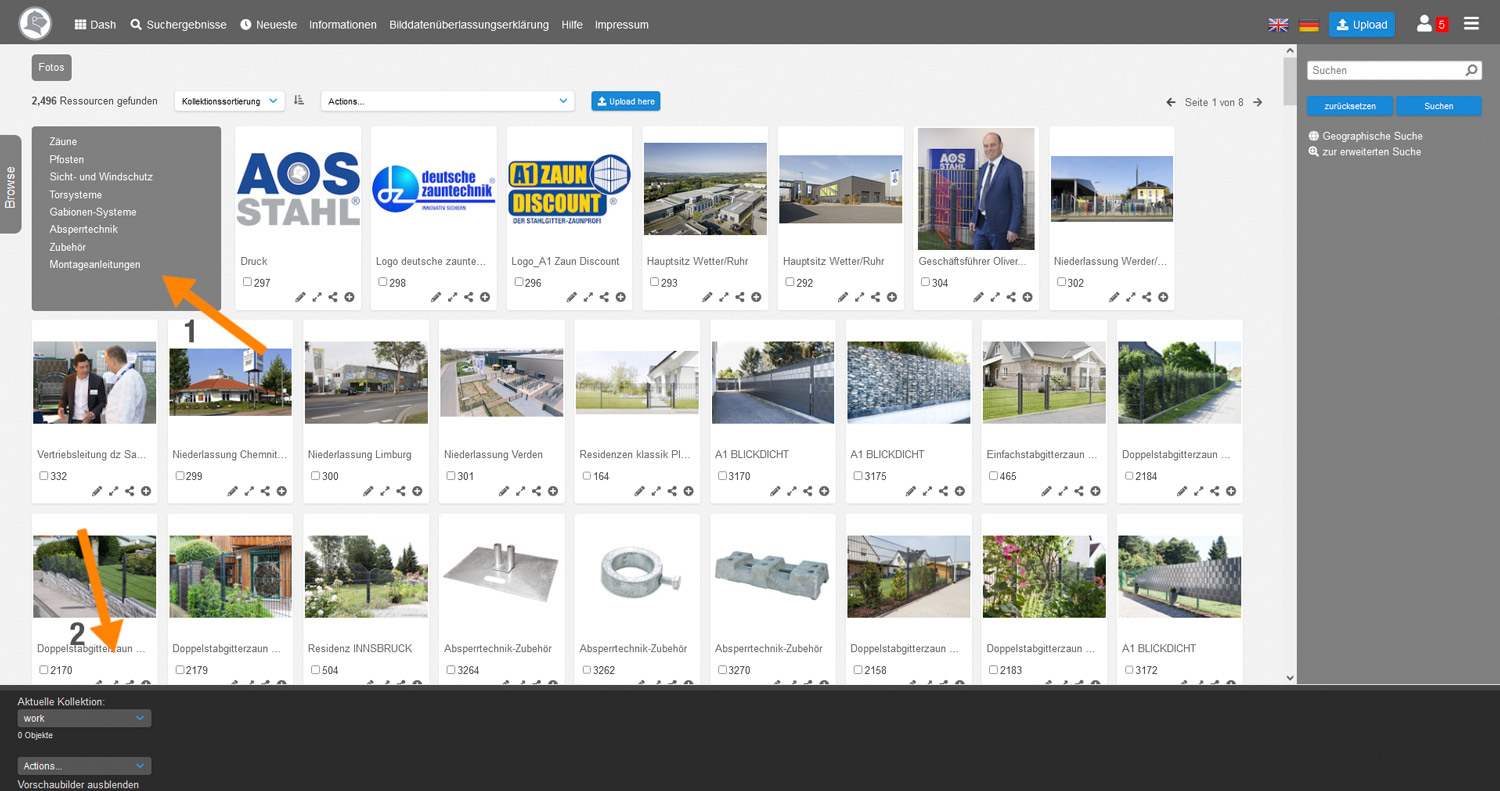
Task: Click the zurücksetzen button
Action: (x=1350, y=106)
